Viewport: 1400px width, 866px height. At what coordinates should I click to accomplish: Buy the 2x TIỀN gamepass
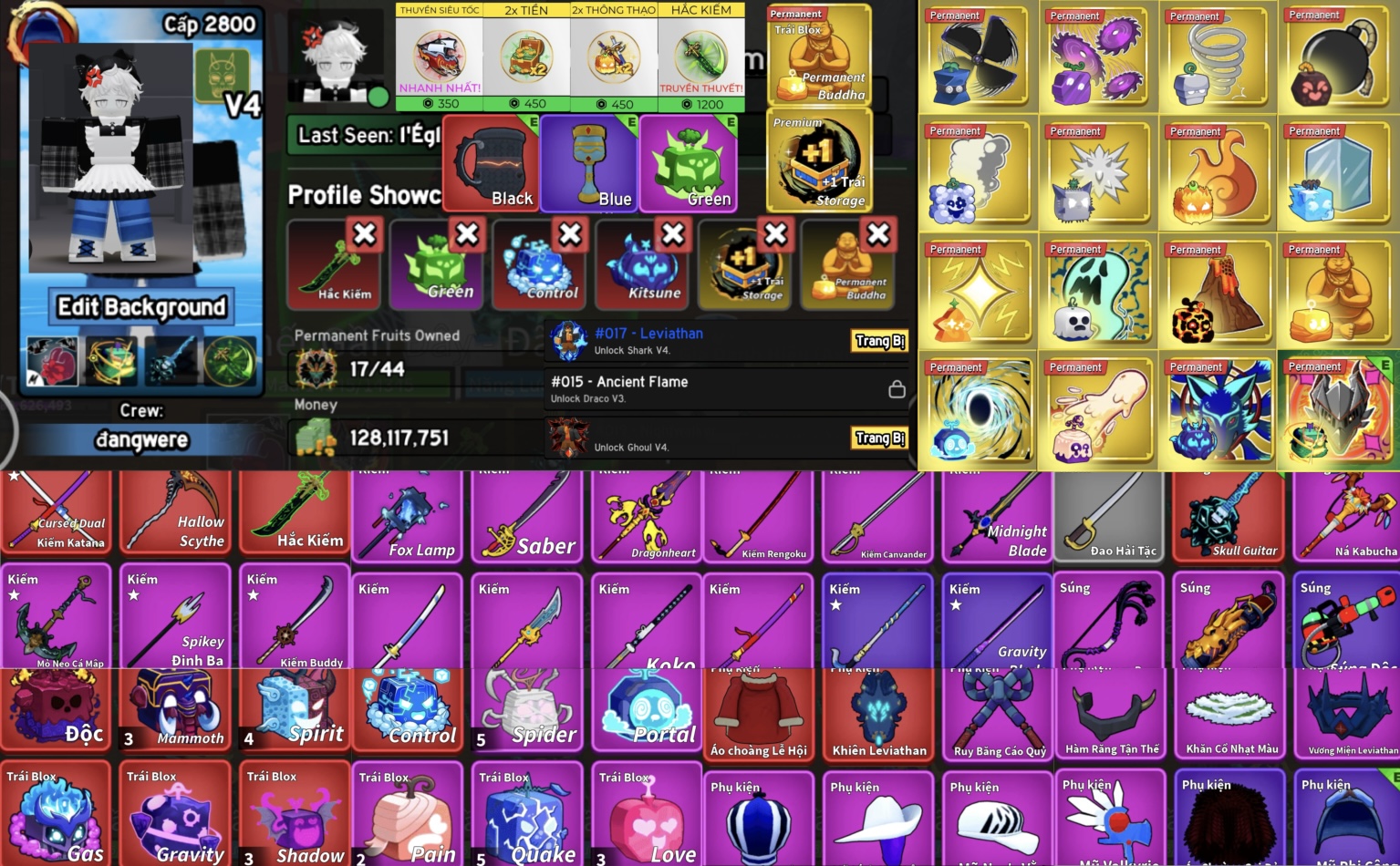(x=526, y=57)
